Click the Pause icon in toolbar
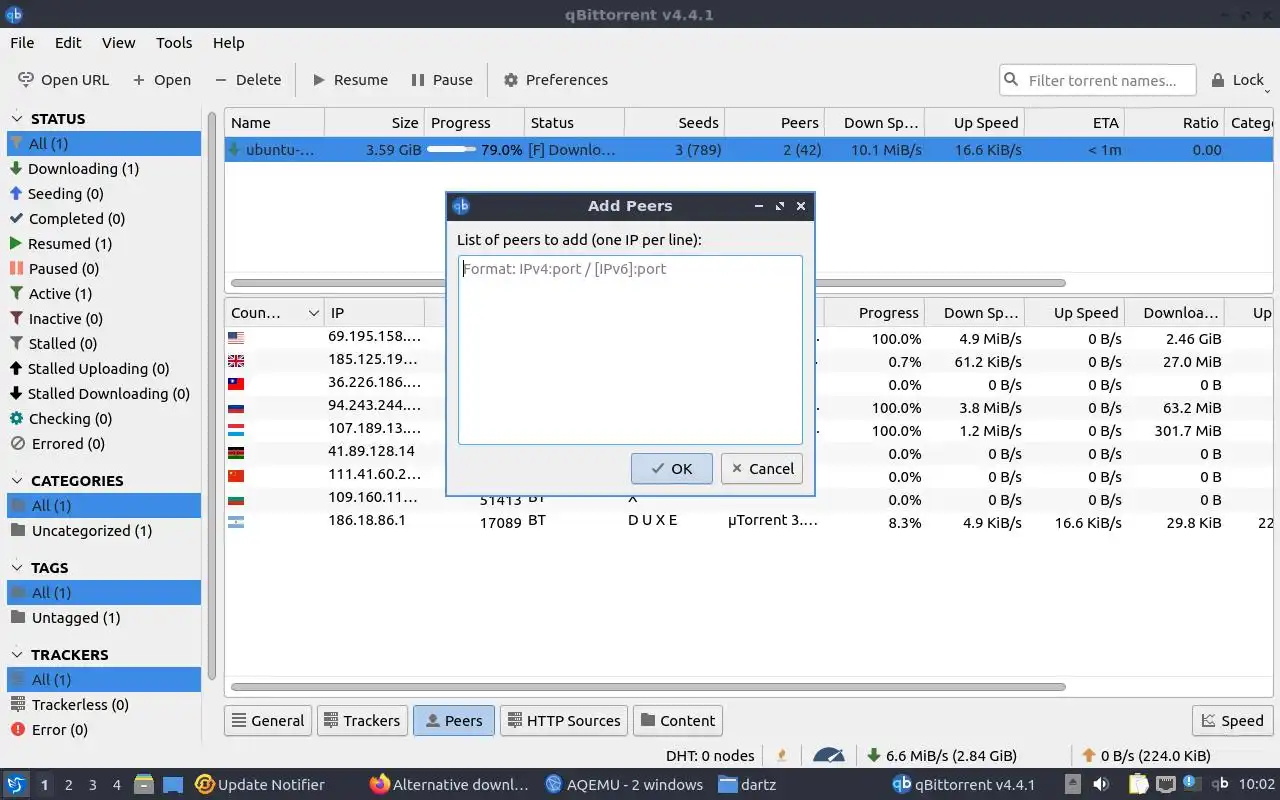 [418, 80]
